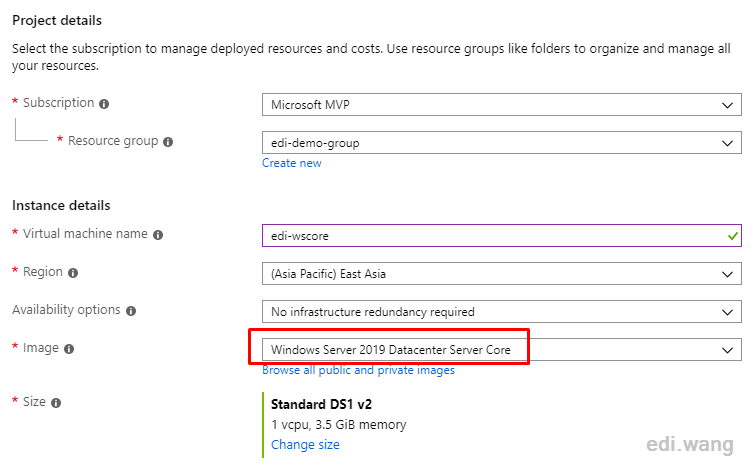The height and width of the screenshot is (471, 750).
Task: Click the Resource group info icon
Action: (168, 142)
